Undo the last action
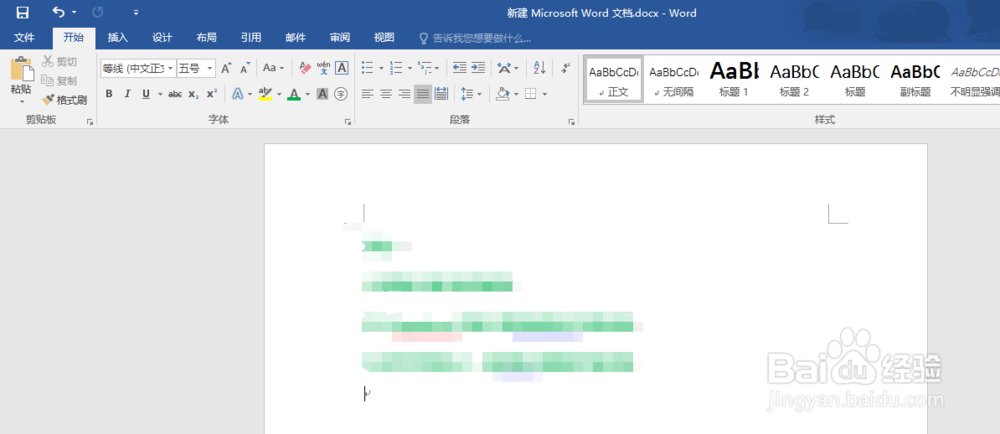 pos(58,12)
